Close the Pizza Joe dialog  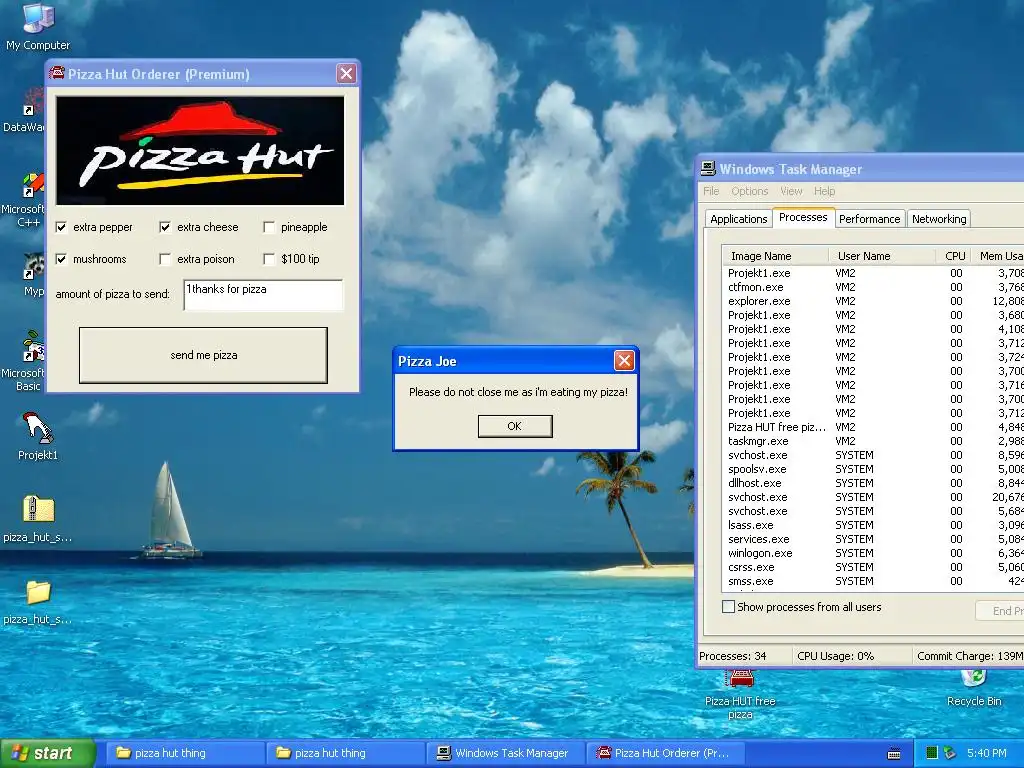(624, 360)
